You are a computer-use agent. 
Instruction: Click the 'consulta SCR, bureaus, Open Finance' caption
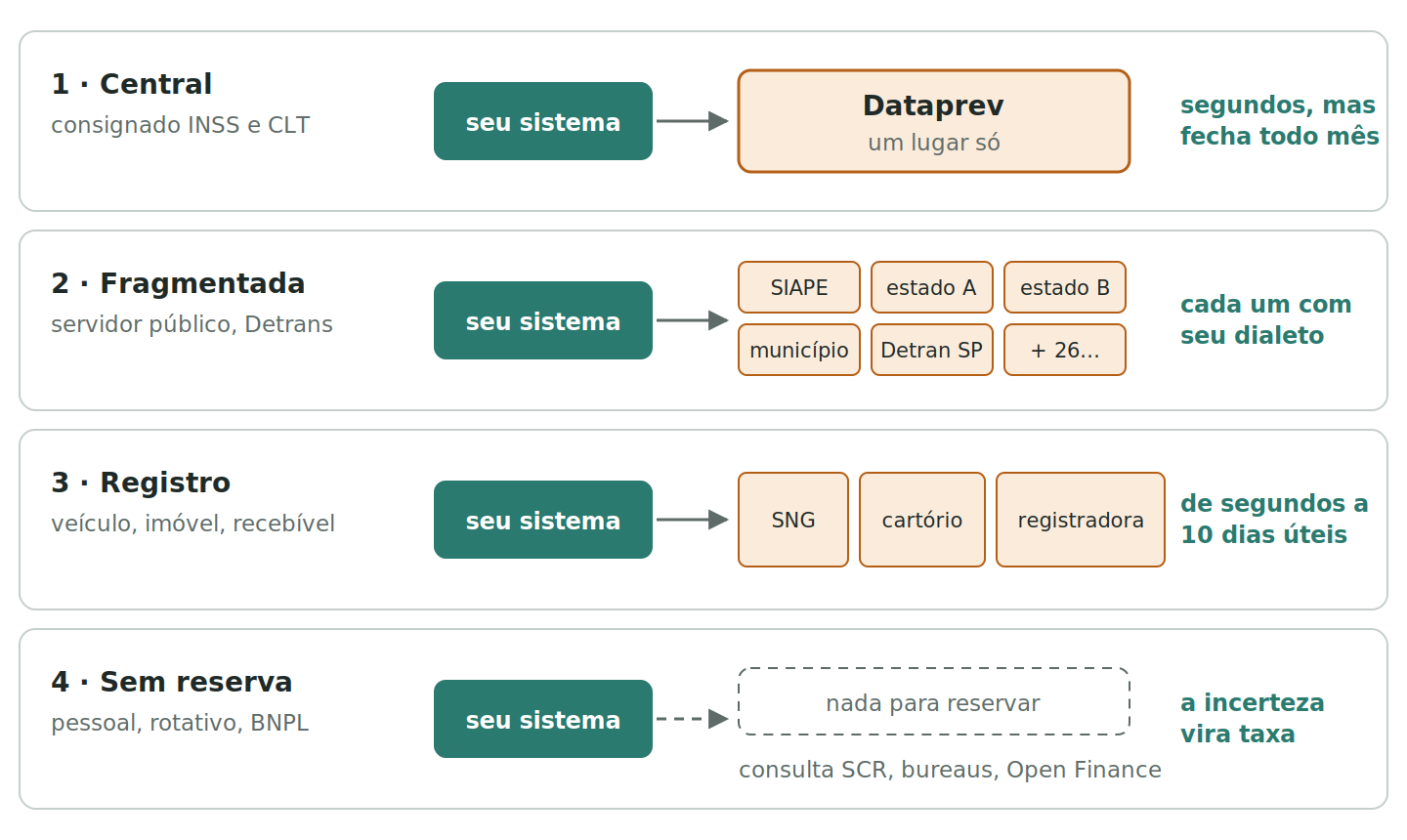pos(950,770)
